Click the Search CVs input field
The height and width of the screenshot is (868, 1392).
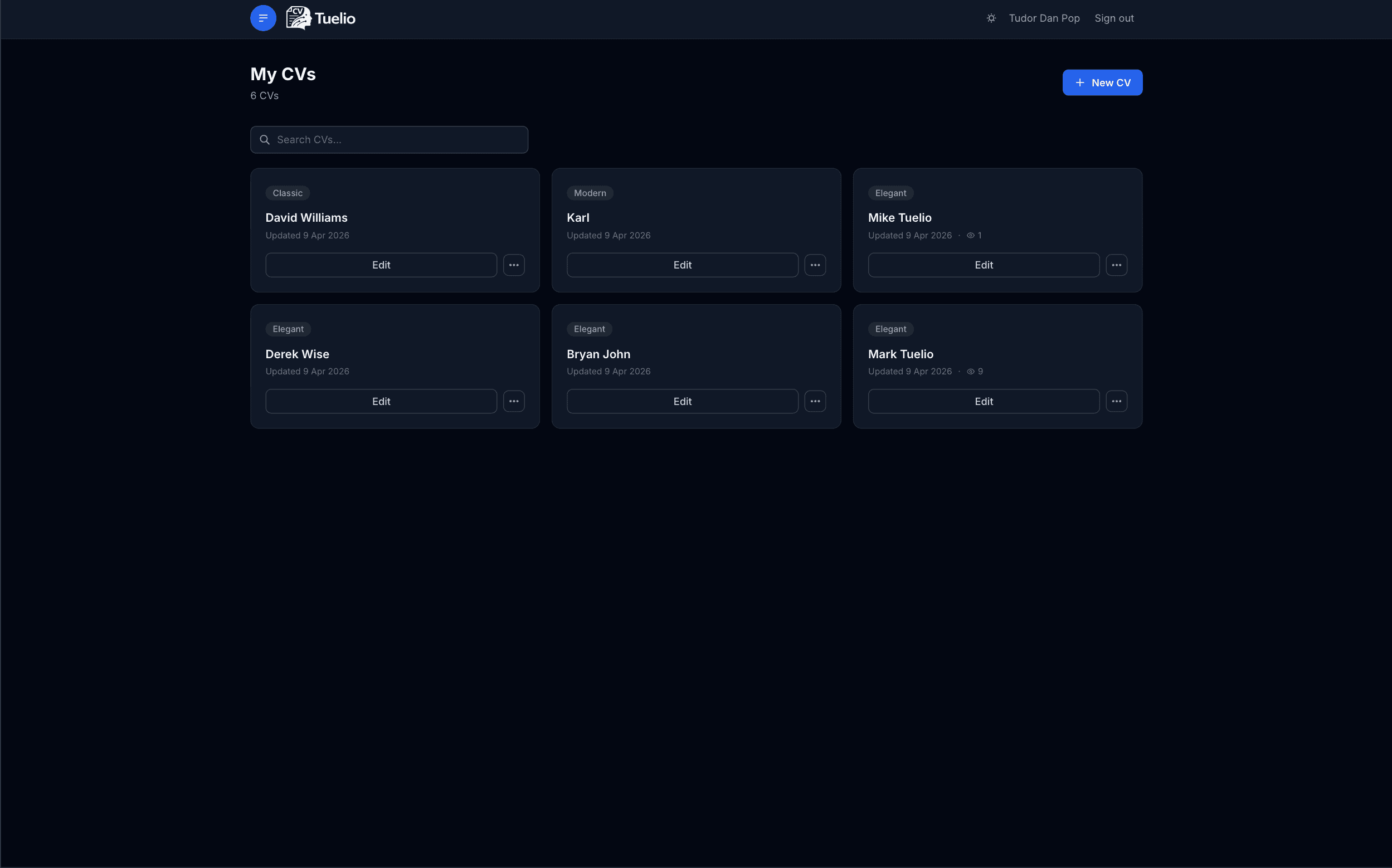(389, 139)
